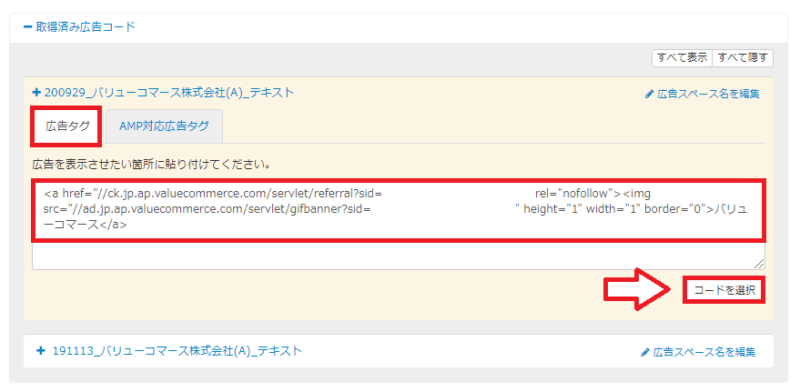Click the text area resize handle
The image size is (800, 392).
[x=760, y=264]
